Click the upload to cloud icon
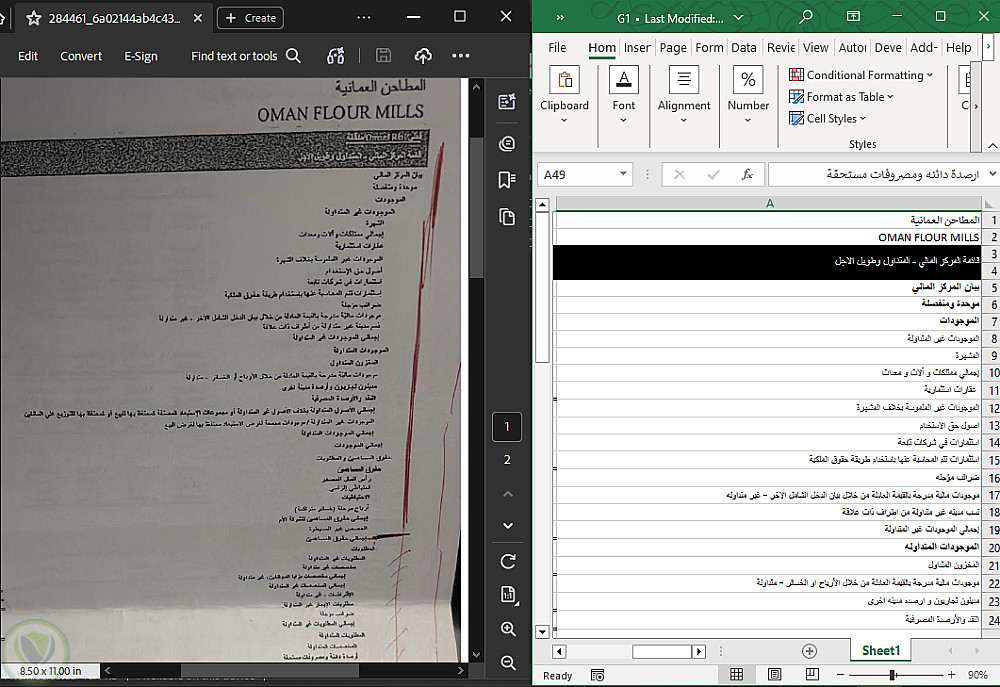1000x687 pixels. [x=423, y=56]
